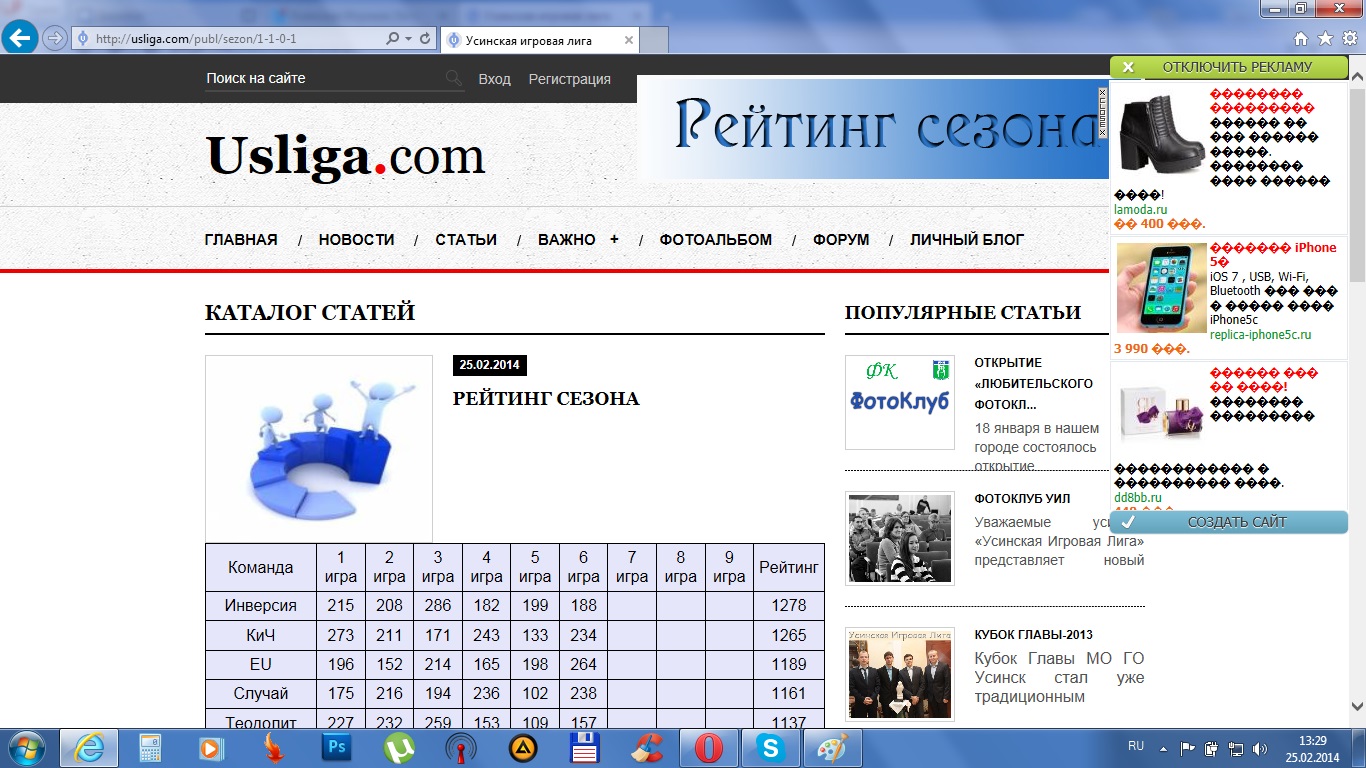This screenshot has width=1366, height=768.
Task: Open uTorrent from the taskbar
Action: (399, 747)
